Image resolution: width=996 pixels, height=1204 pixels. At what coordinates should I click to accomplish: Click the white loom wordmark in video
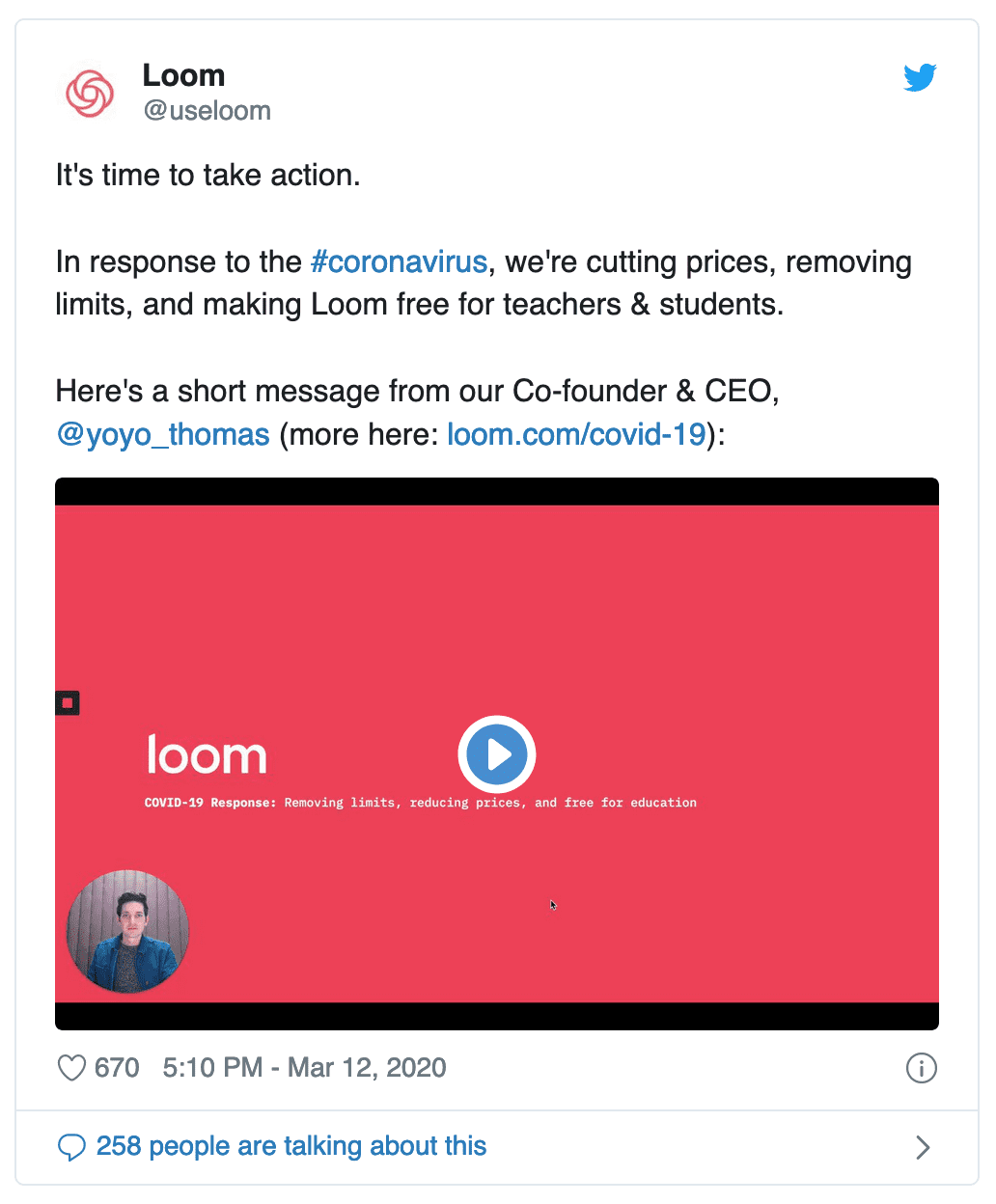207,754
